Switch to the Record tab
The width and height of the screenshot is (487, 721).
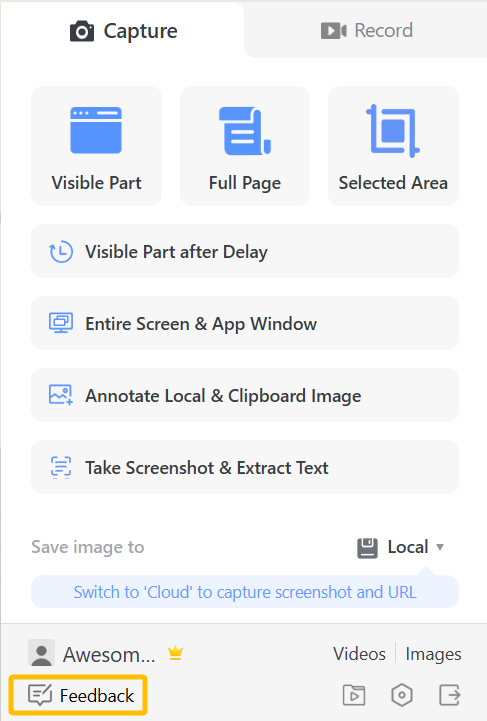[x=367, y=31]
